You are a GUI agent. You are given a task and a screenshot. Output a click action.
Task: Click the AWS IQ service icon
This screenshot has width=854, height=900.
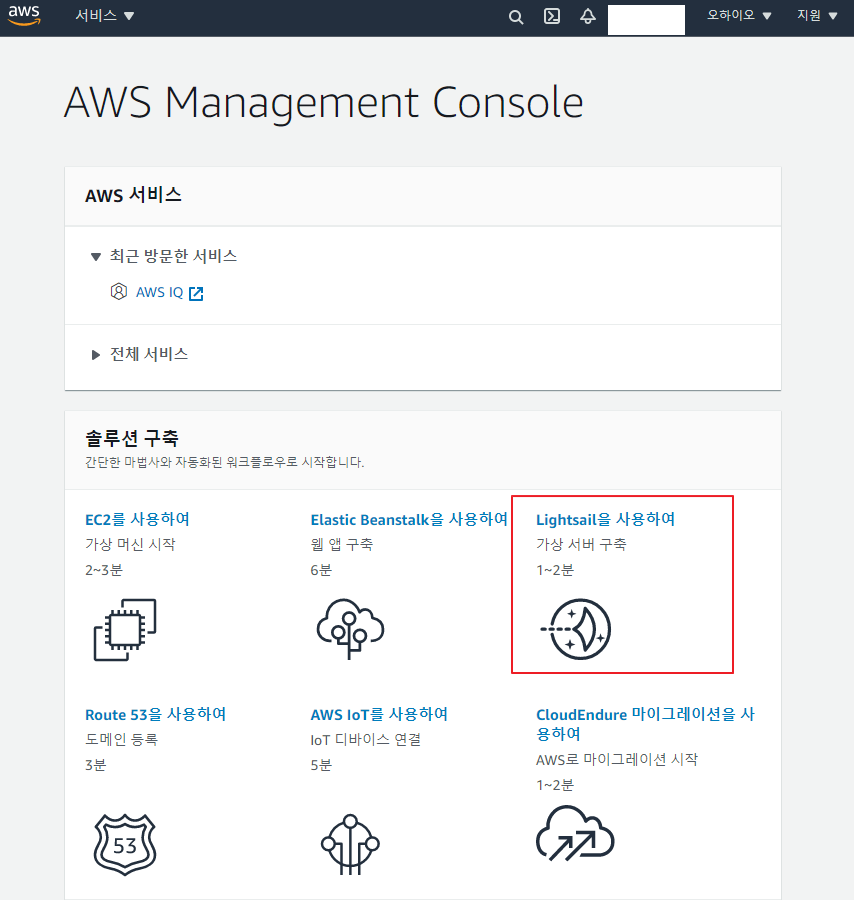tap(119, 292)
